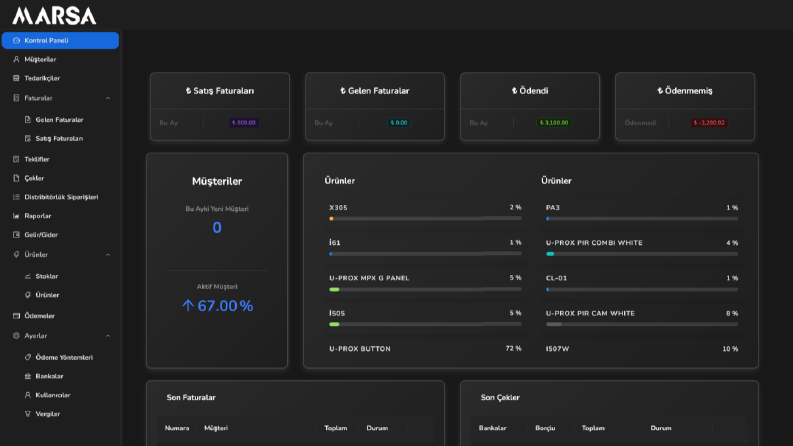Click the U-PROX PIR CAM WHITE label
This screenshot has height=446, width=793.
(x=590, y=314)
